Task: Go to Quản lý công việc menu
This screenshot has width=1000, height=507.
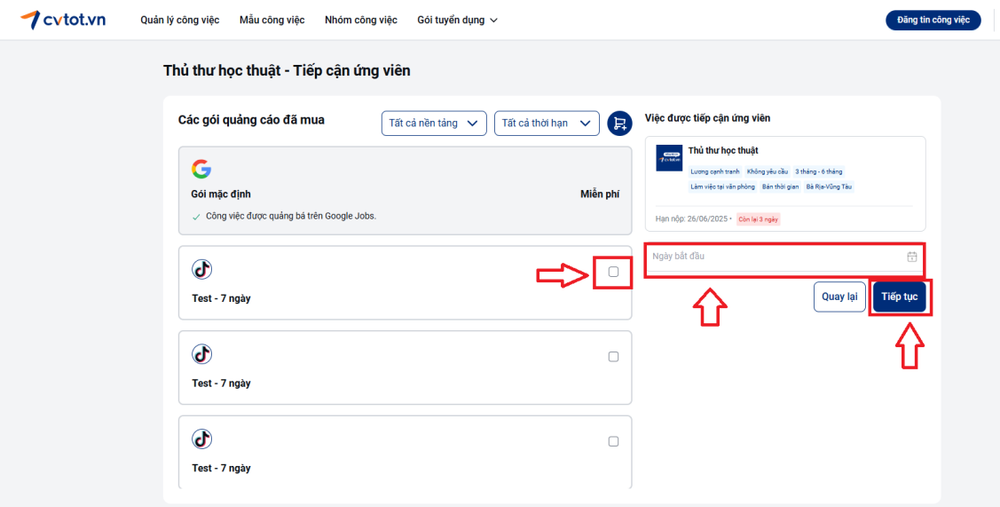Action: 180,20
